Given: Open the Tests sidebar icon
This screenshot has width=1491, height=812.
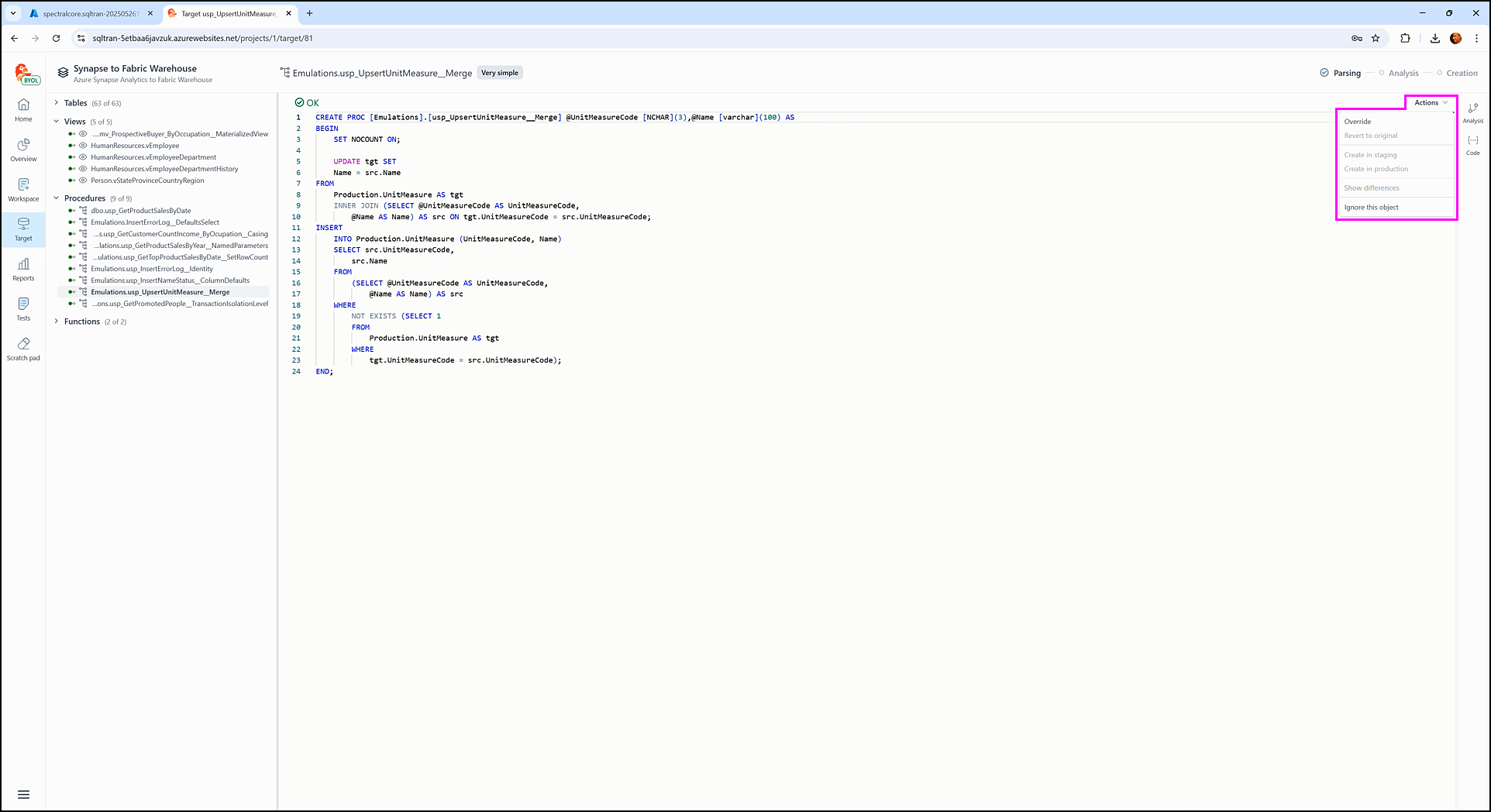Looking at the screenshot, I should pos(23,308).
